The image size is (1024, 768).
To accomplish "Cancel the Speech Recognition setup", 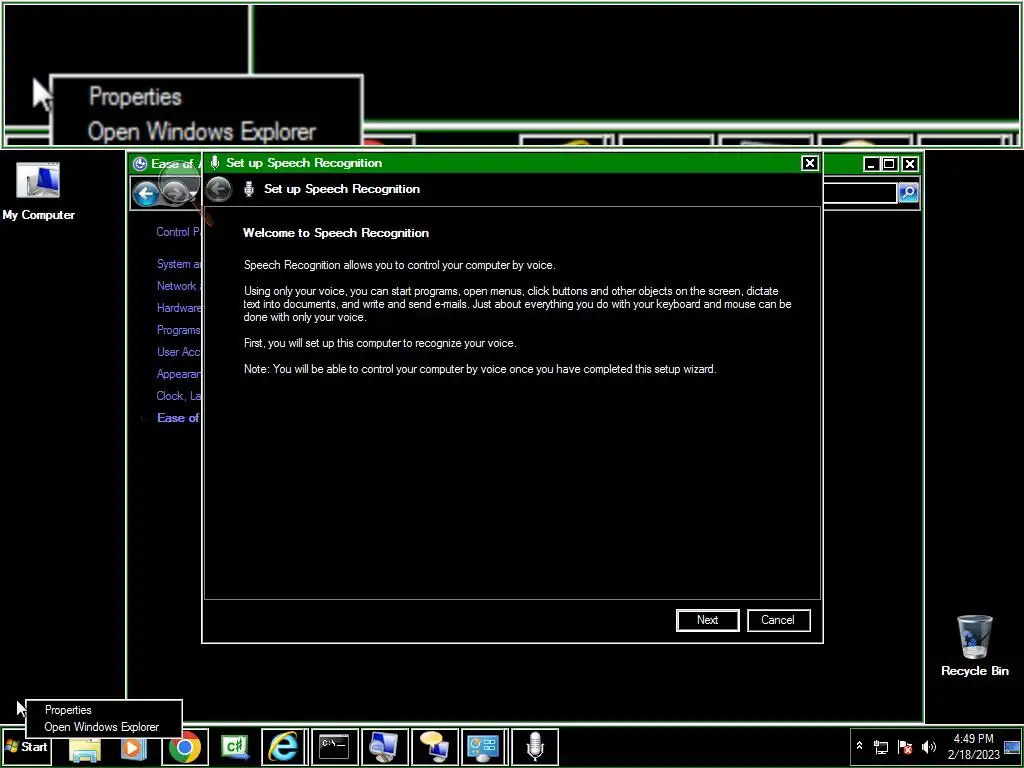I will pyautogui.click(x=778, y=620).
